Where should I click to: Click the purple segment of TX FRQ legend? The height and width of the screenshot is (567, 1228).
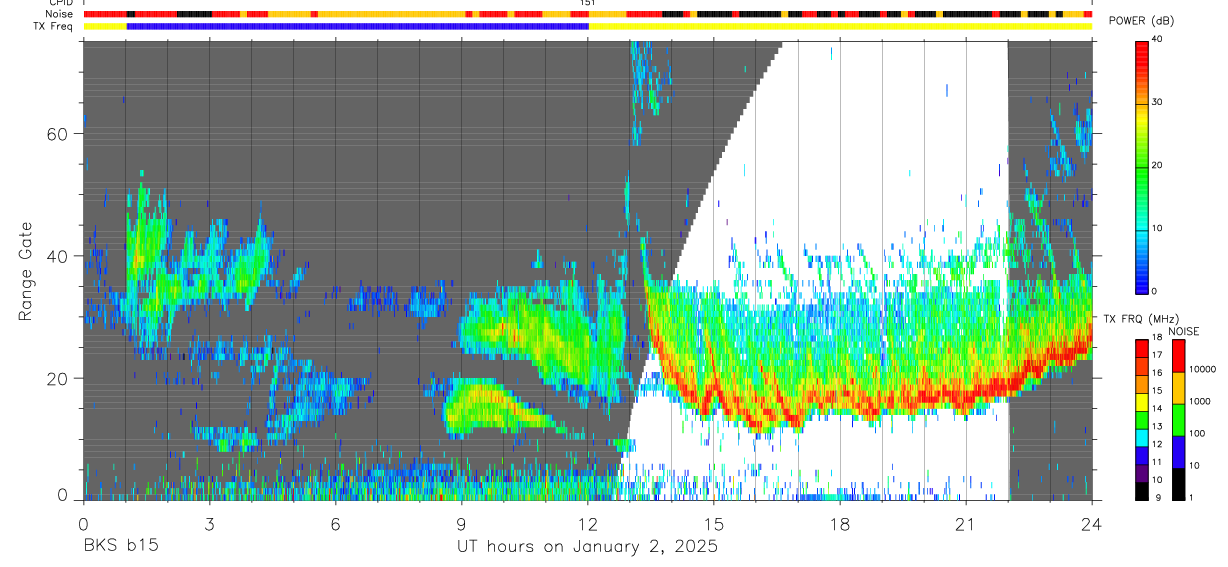[1141, 473]
